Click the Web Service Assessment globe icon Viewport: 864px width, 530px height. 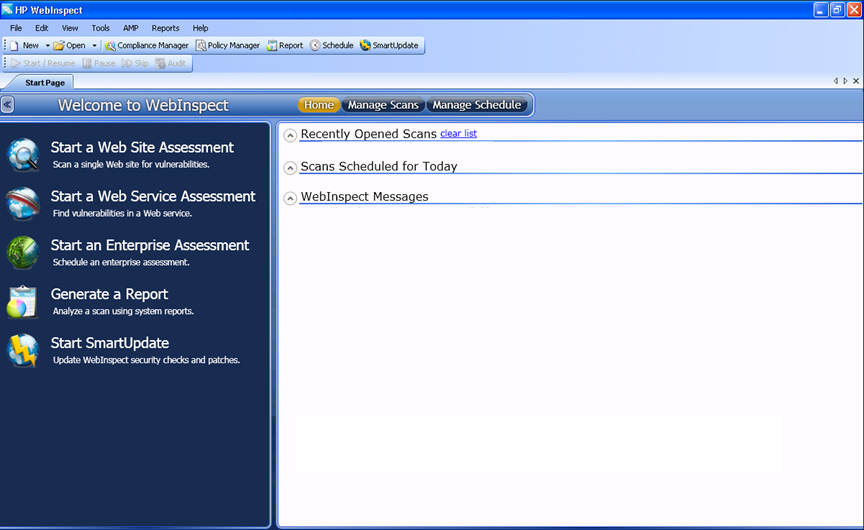pyautogui.click(x=23, y=203)
